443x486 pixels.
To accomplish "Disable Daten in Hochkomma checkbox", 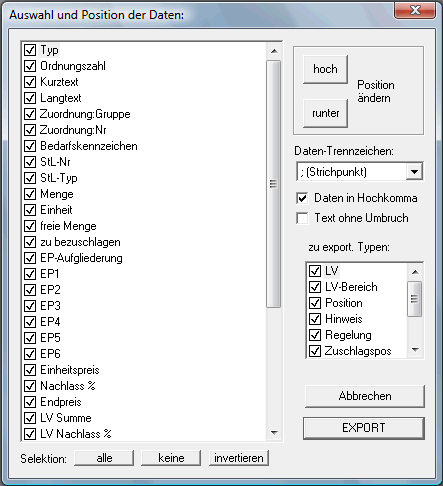I will tap(302, 198).
